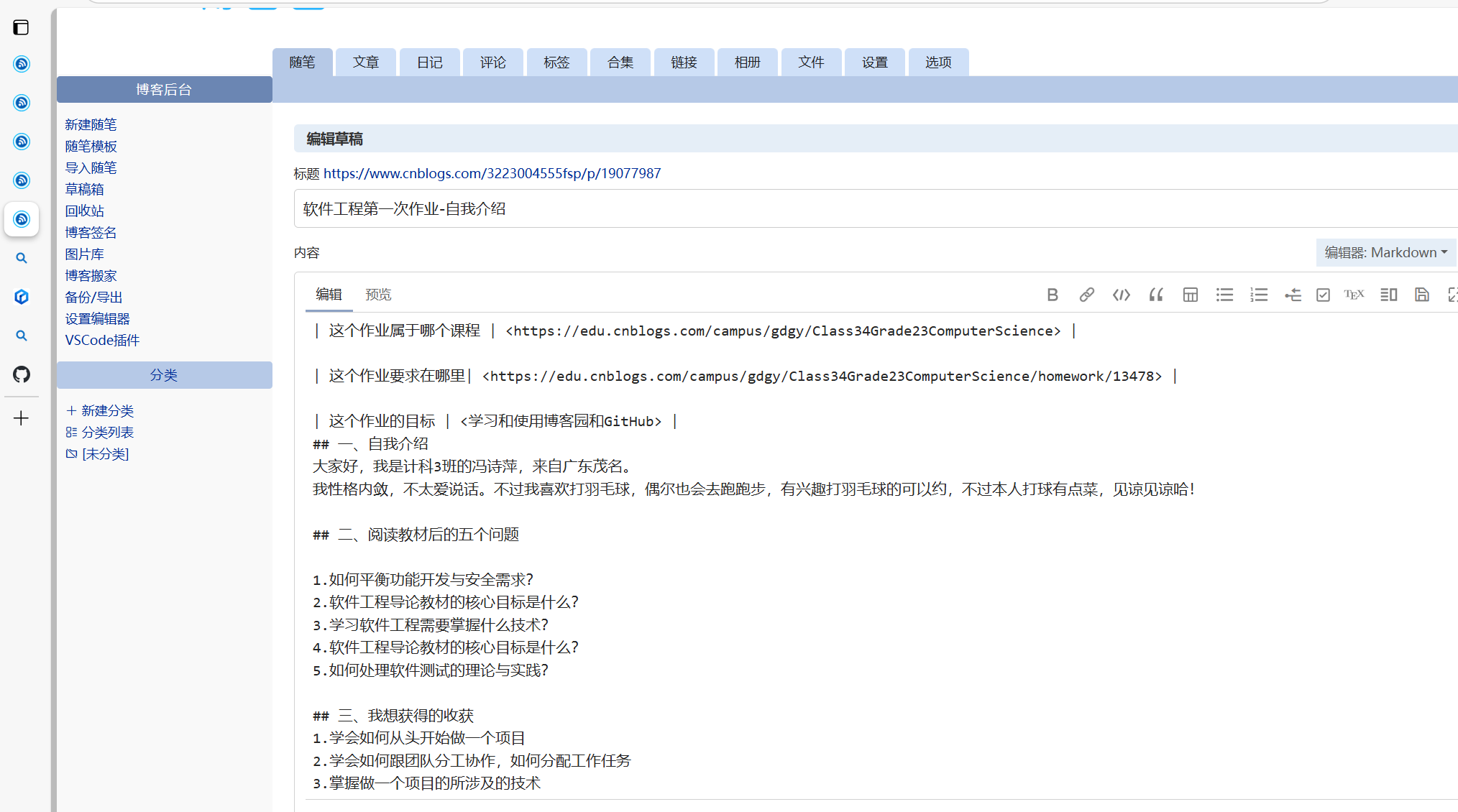Insert a TeX math formula
This screenshot has height=812, width=1458.
coord(1354,295)
